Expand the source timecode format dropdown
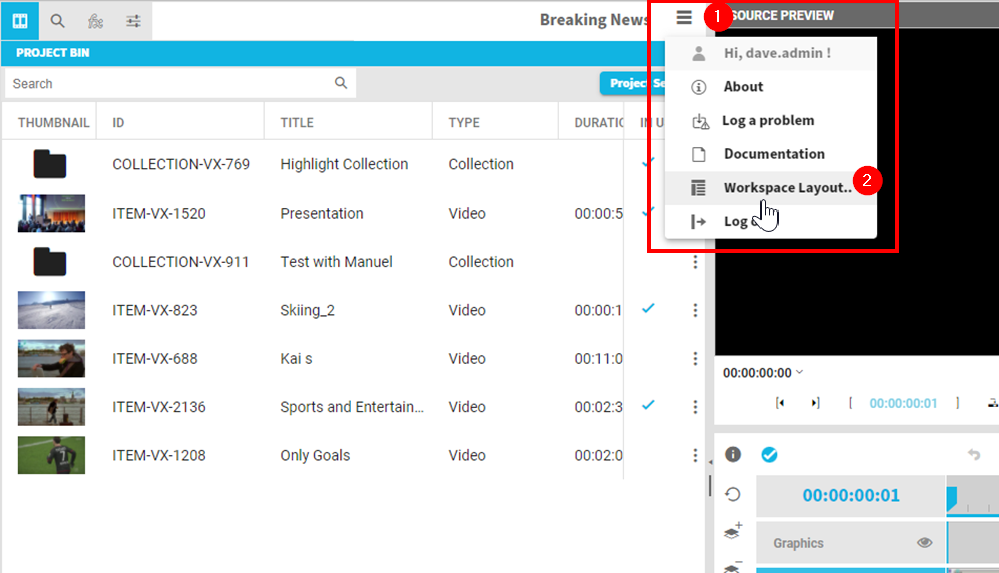 pos(799,373)
